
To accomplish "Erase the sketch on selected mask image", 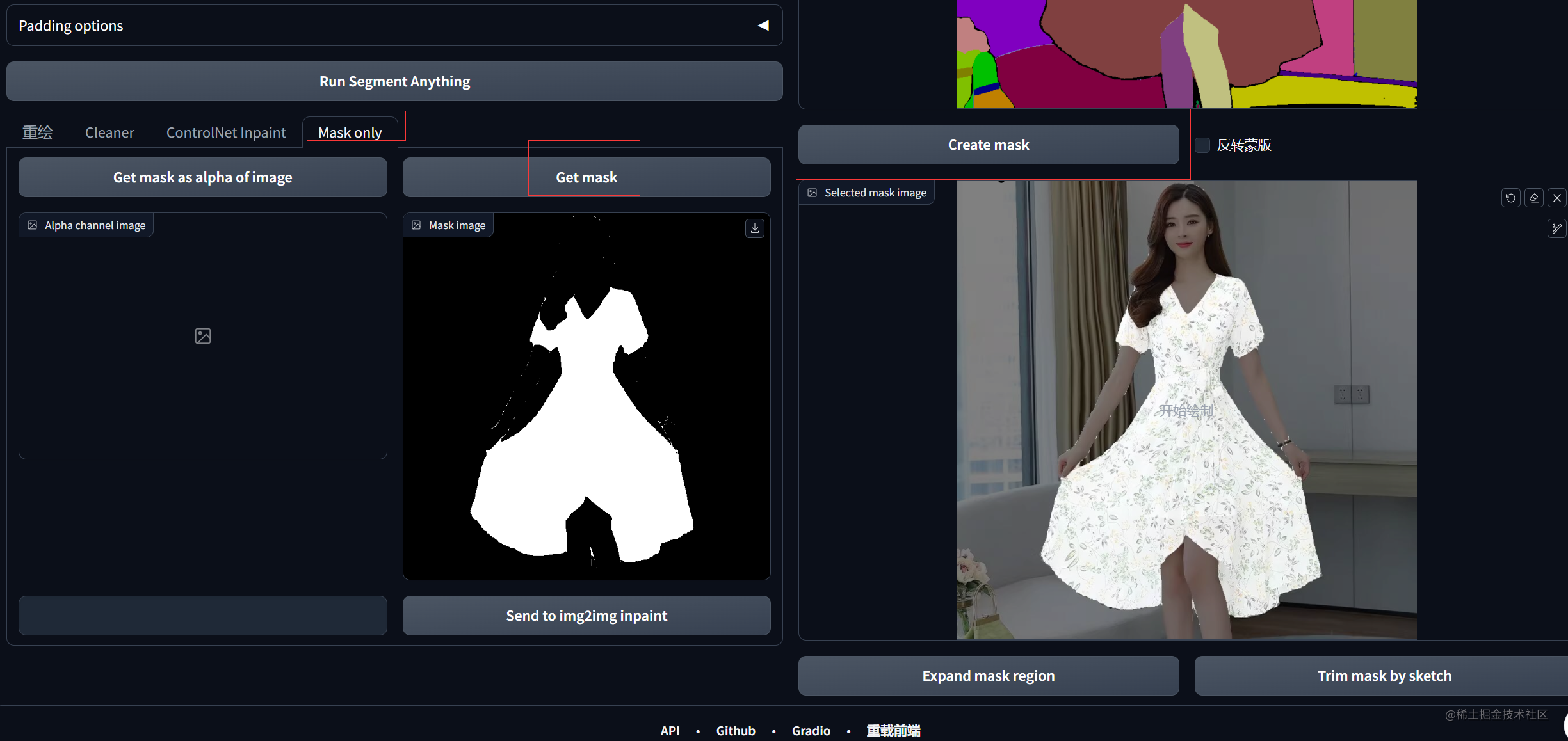I will [x=1533, y=198].
